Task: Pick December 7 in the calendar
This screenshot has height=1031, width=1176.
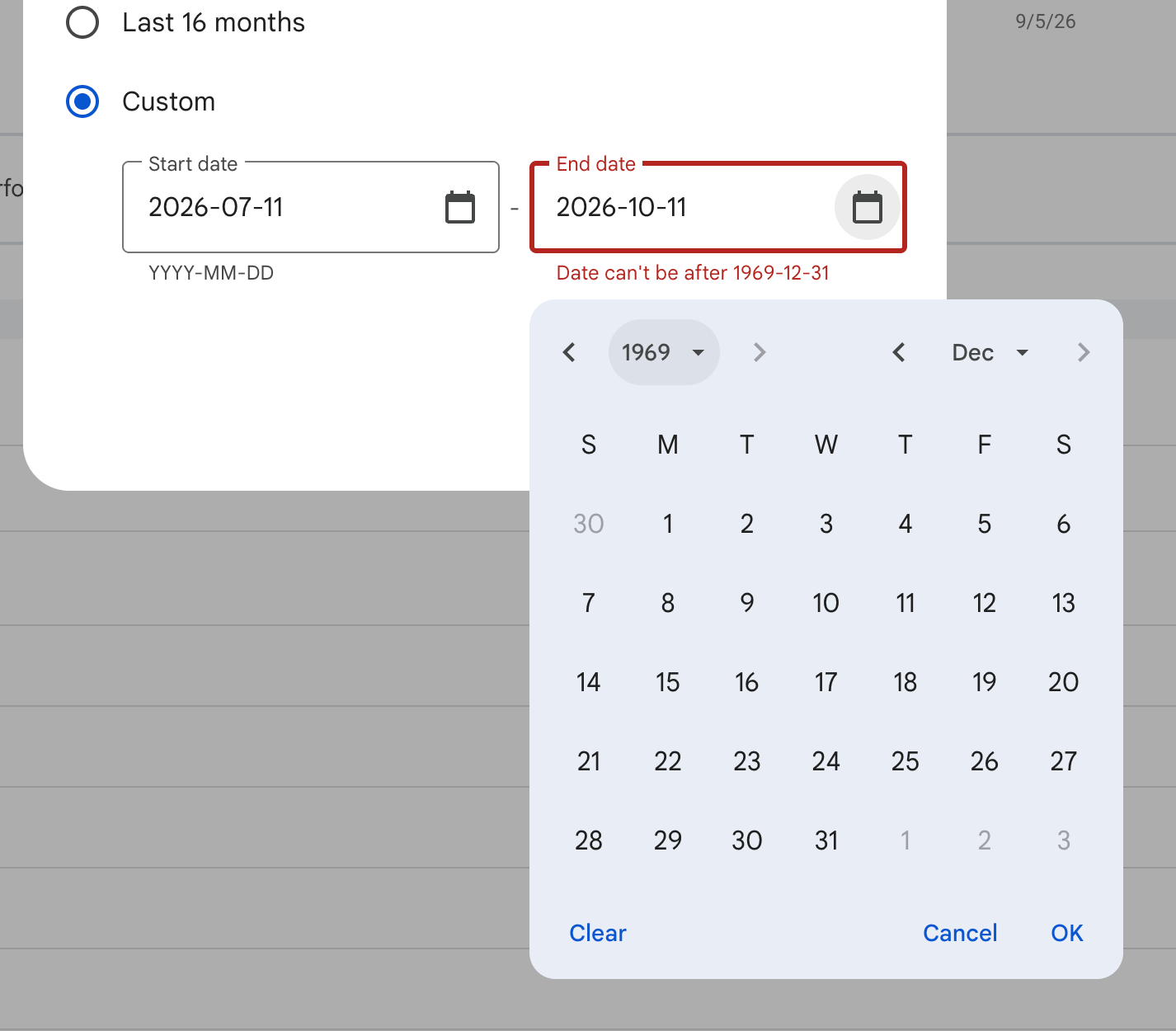Action: coord(589,603)
